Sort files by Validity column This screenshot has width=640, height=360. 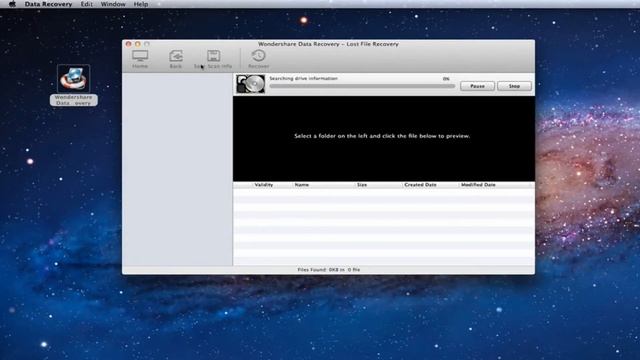(x=264, y=185)
